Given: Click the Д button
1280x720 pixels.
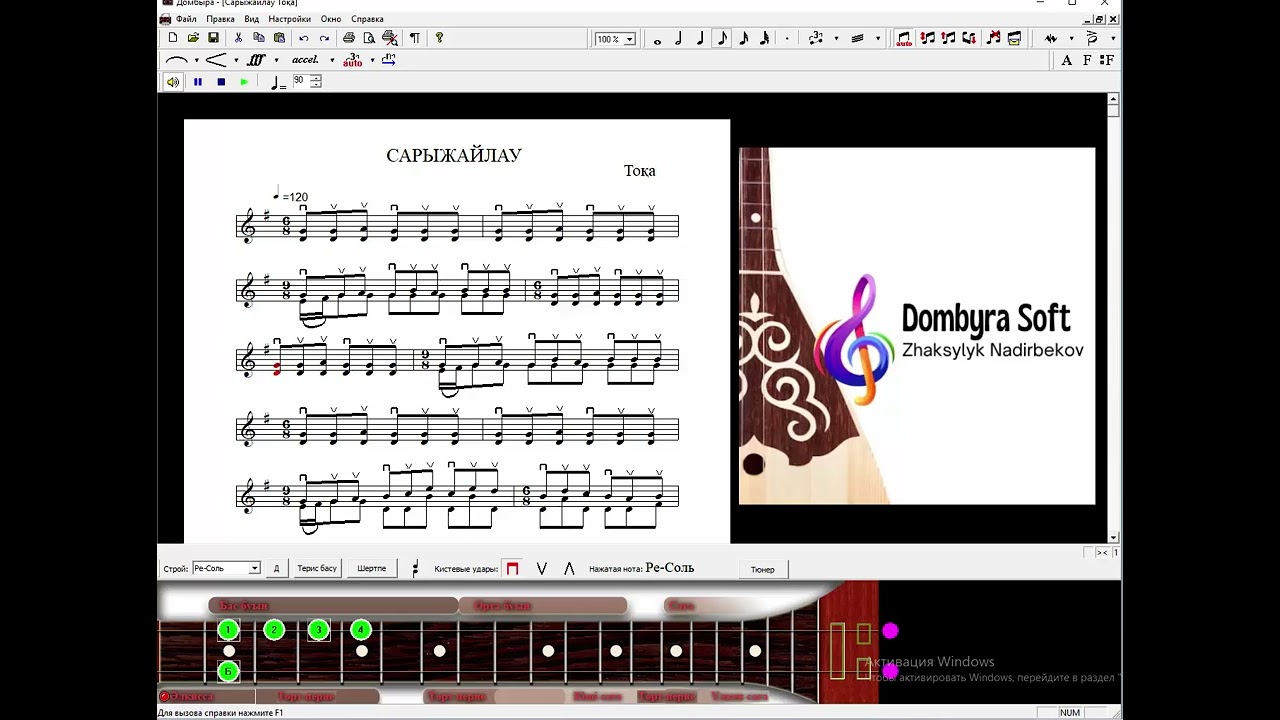Looking at the screenshot, I should point(276,568).
